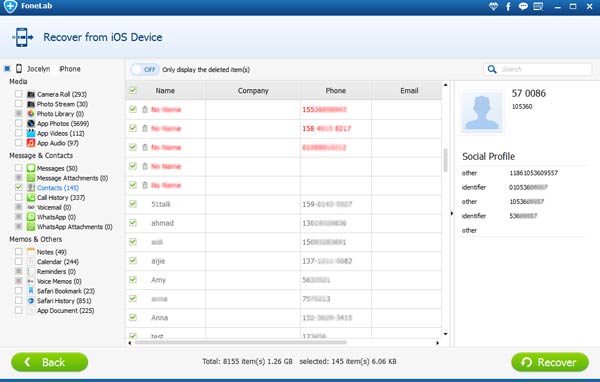Click the list scroll-down arrow

[x=445, y=334]
